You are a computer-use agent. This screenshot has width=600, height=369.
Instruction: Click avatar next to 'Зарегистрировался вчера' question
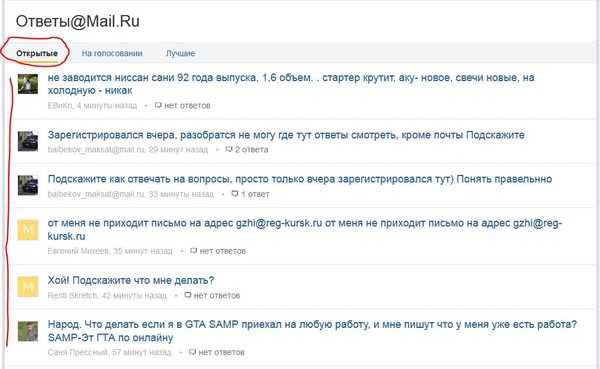pos(28,141)
